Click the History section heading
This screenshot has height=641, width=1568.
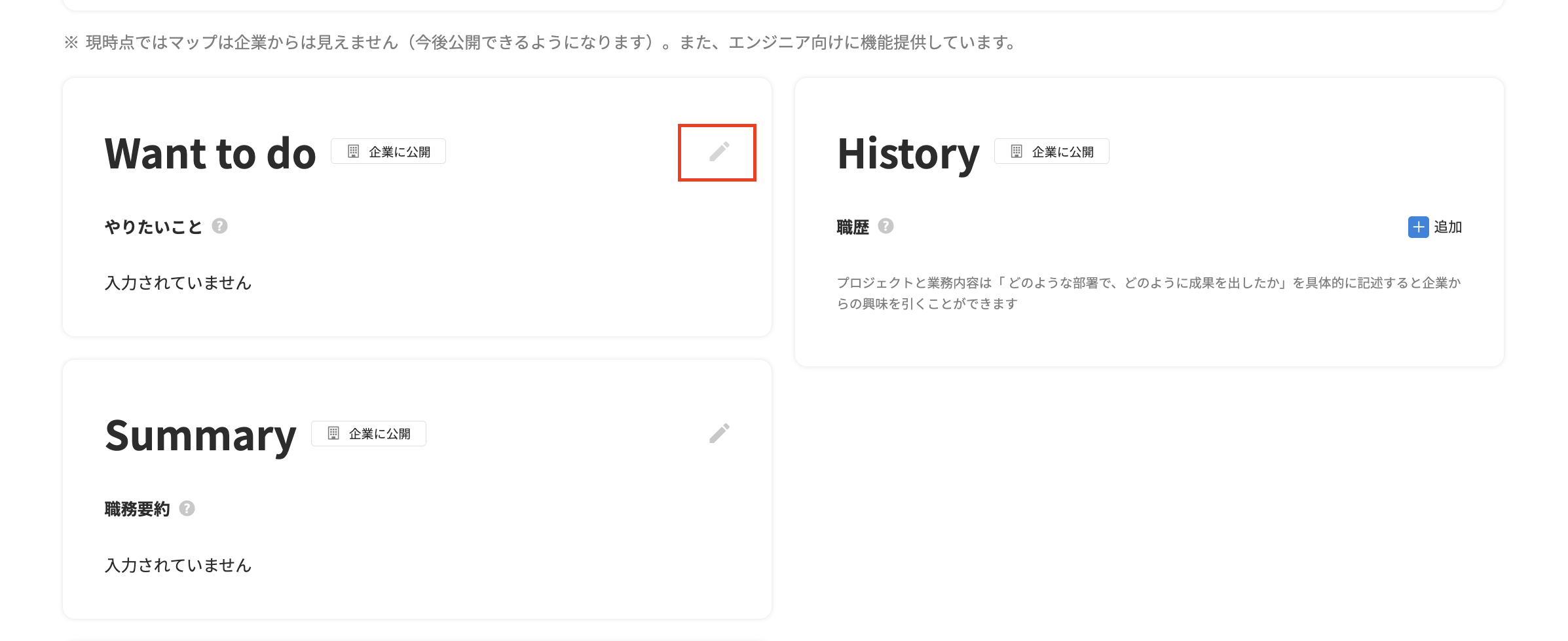click(x=908, y=154)
